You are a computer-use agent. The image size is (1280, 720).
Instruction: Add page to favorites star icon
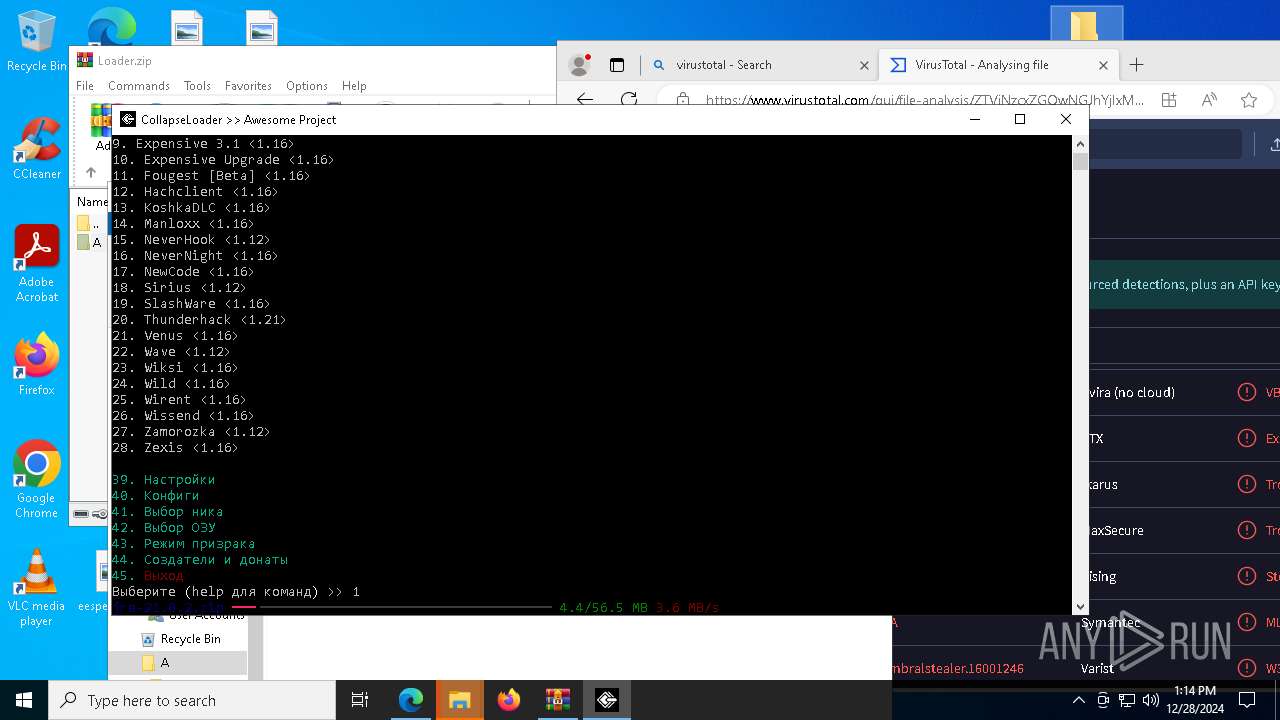[1249, 100]
